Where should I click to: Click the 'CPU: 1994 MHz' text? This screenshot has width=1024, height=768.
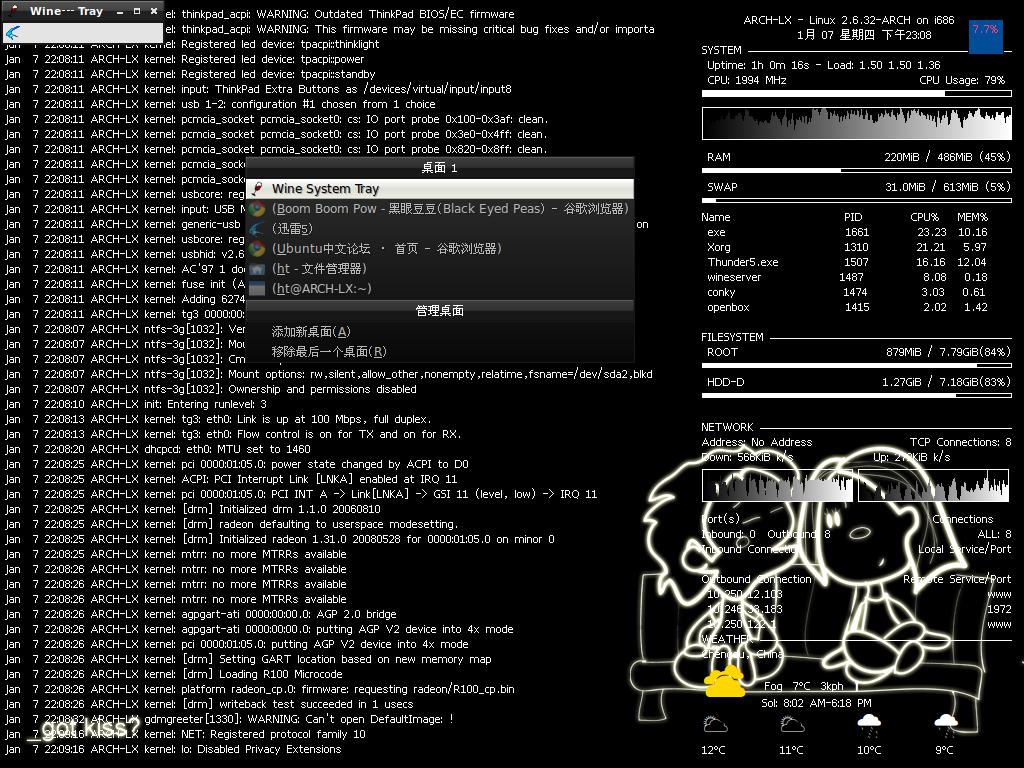pyautogui.click(x=746, y=80)
